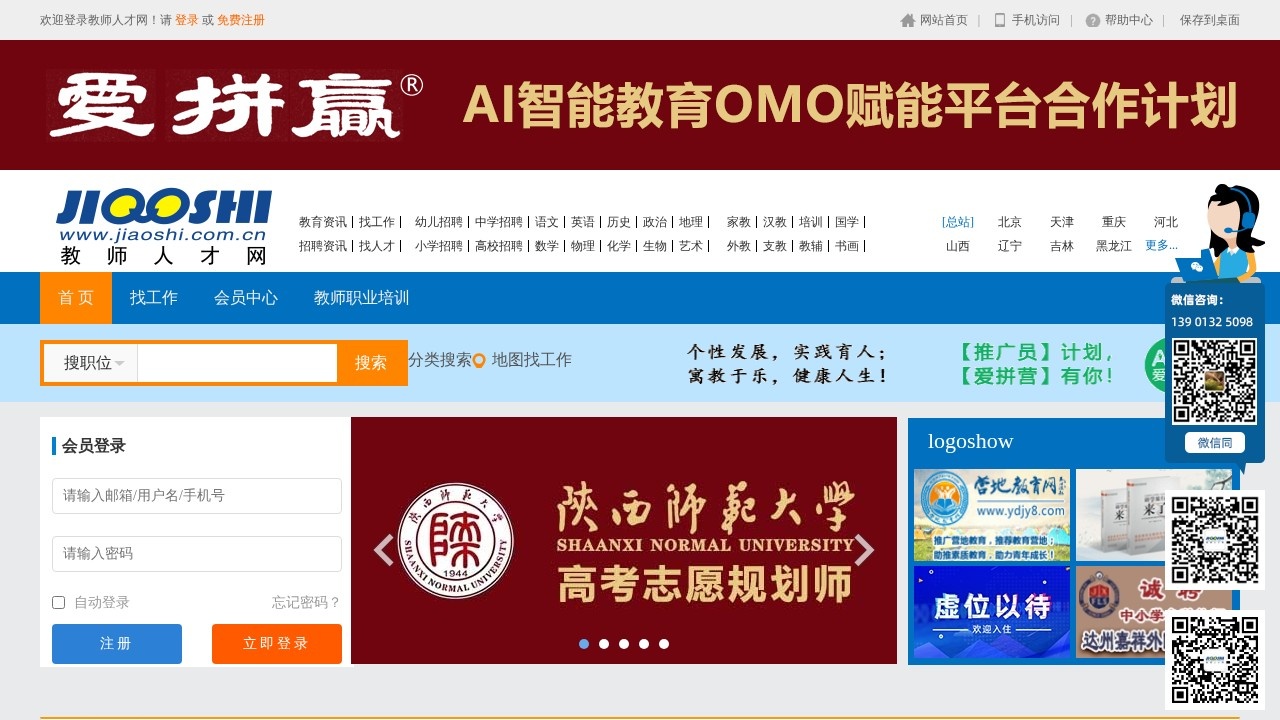Click the 微信同 button under the QR code
Image resolution: width=1280 pixels, height=720 pixels.
pyautogui.click(x=1214, y=442)
